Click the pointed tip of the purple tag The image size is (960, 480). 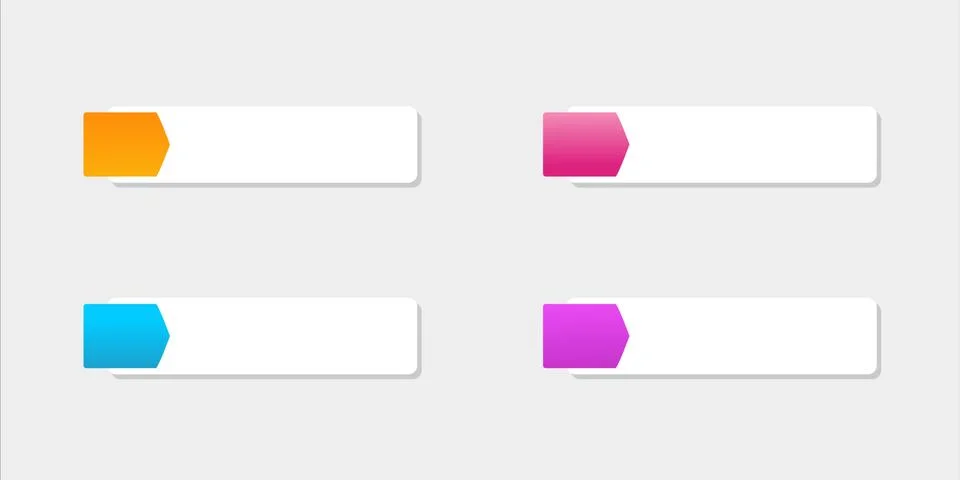[x=625, y=336]
